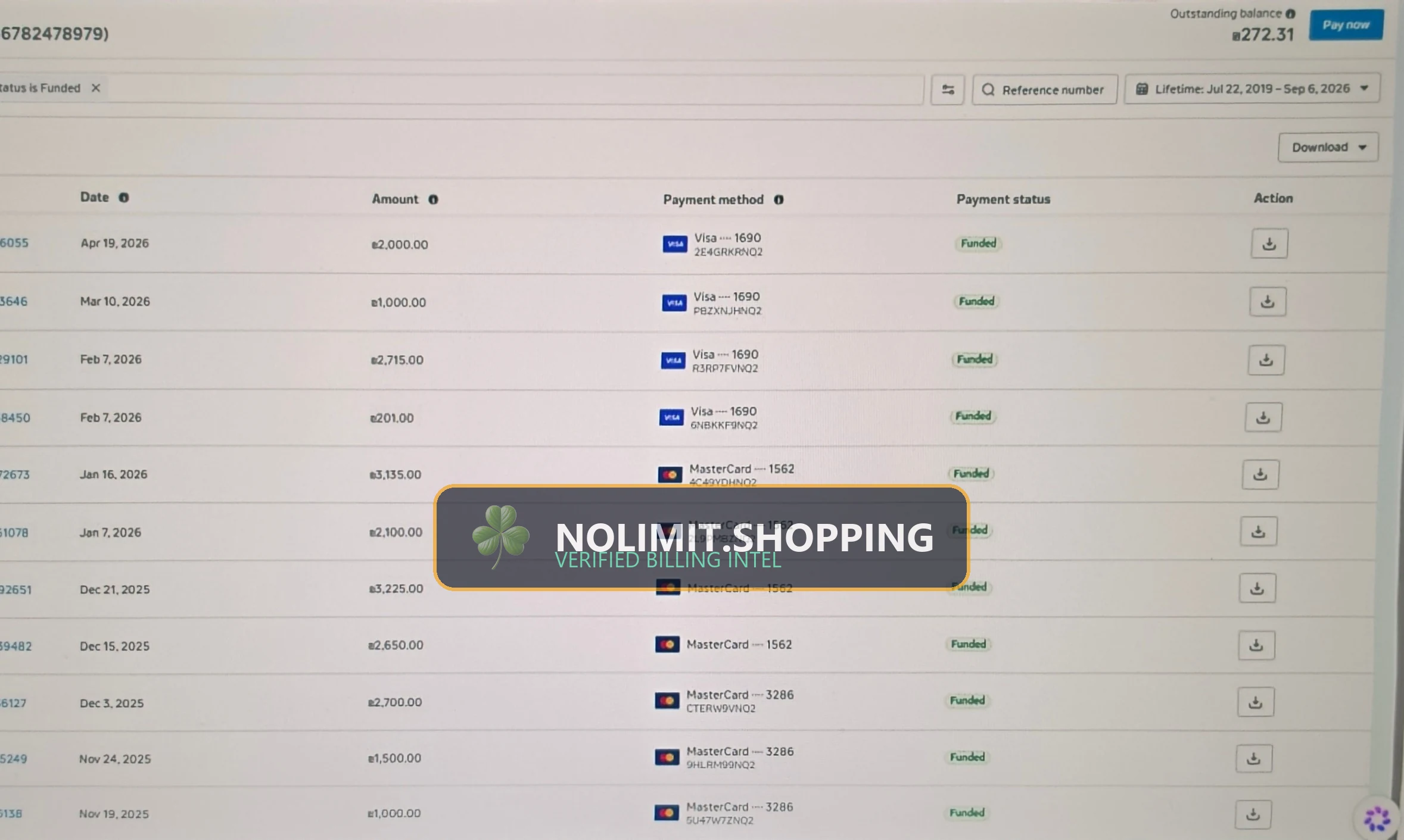
Task: Select the Action column header
Action: (x=1273, y=198)
